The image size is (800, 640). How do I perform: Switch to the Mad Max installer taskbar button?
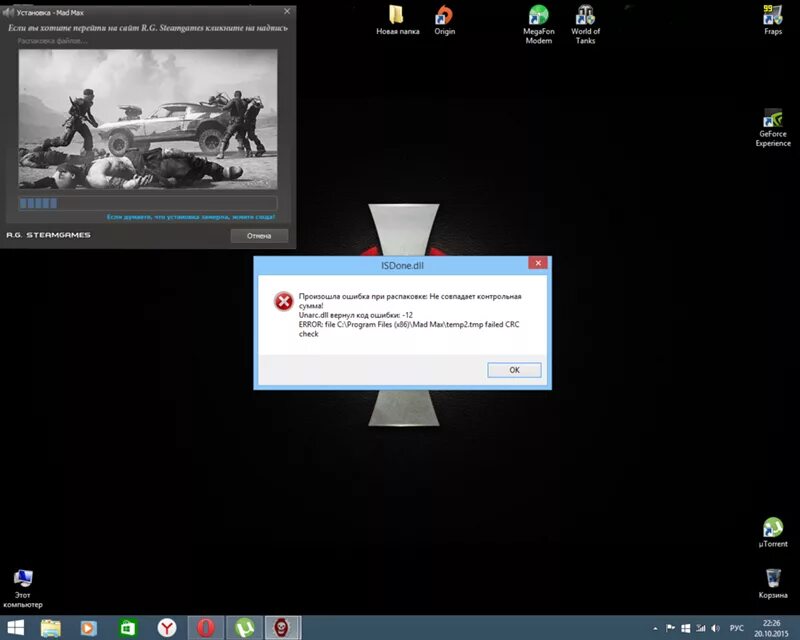click(283, 628)
